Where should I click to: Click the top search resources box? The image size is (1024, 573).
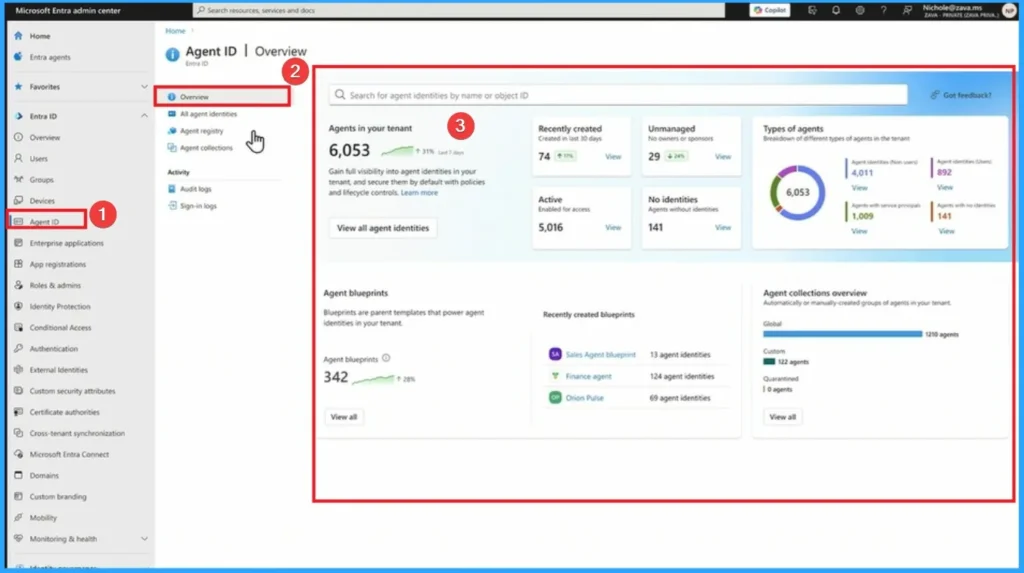(458, 10)
